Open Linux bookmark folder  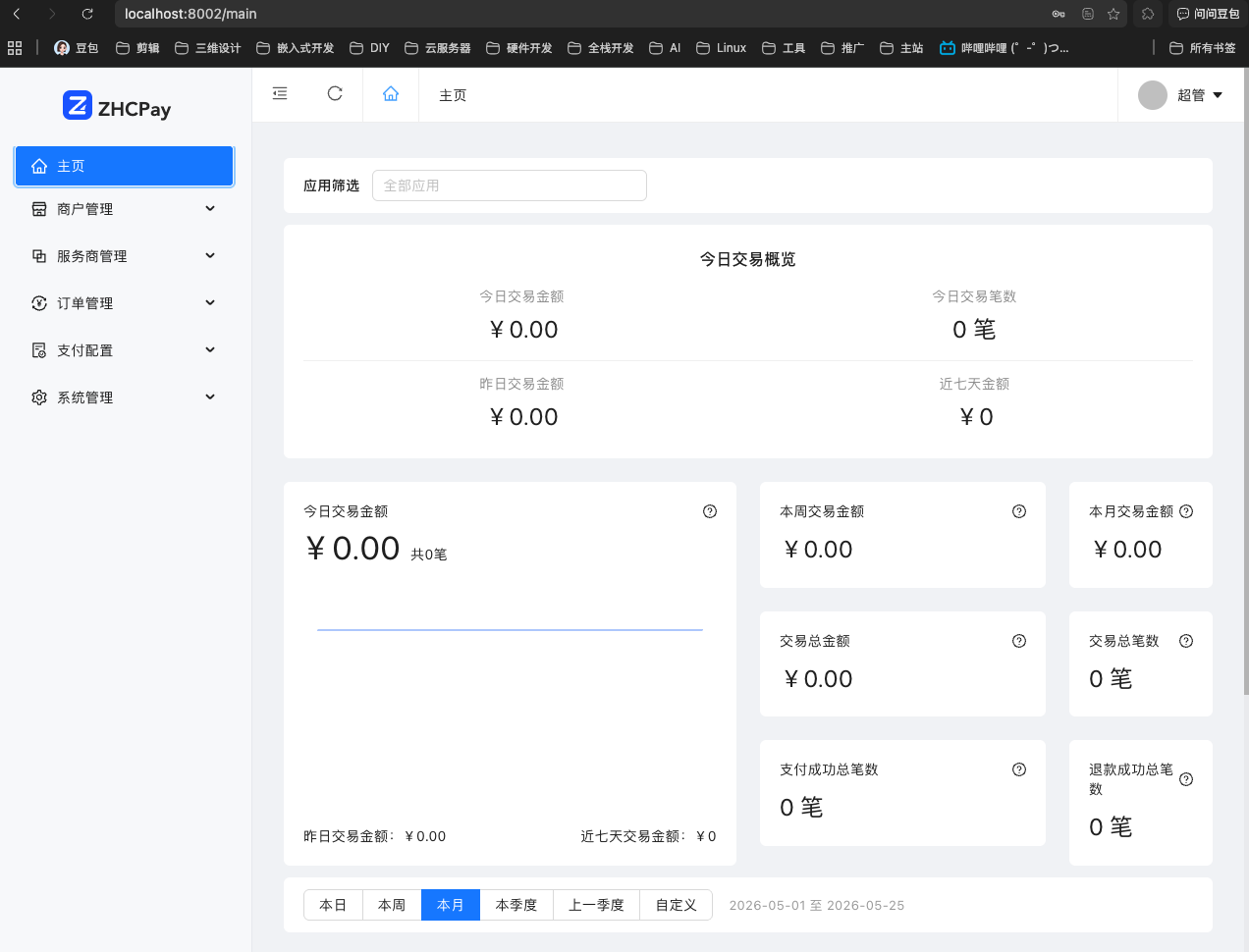pos(721,47)
